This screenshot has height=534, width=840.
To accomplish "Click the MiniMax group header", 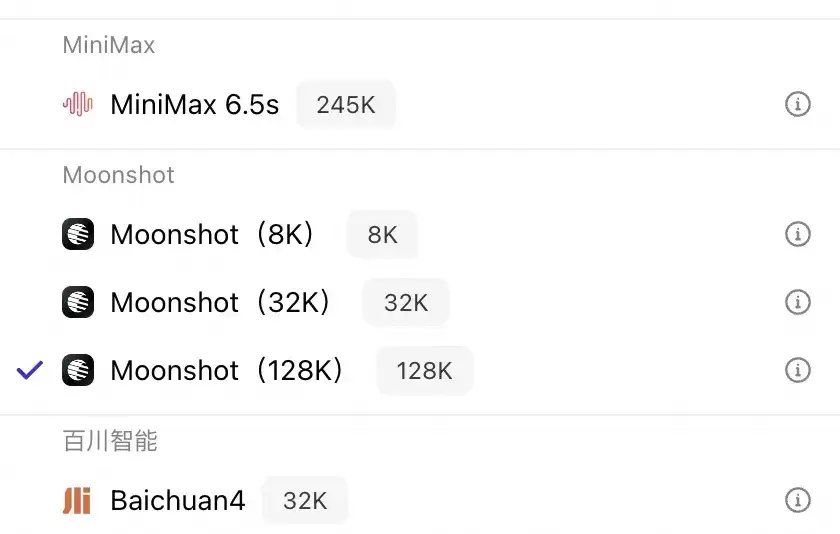I will [109, 45].
